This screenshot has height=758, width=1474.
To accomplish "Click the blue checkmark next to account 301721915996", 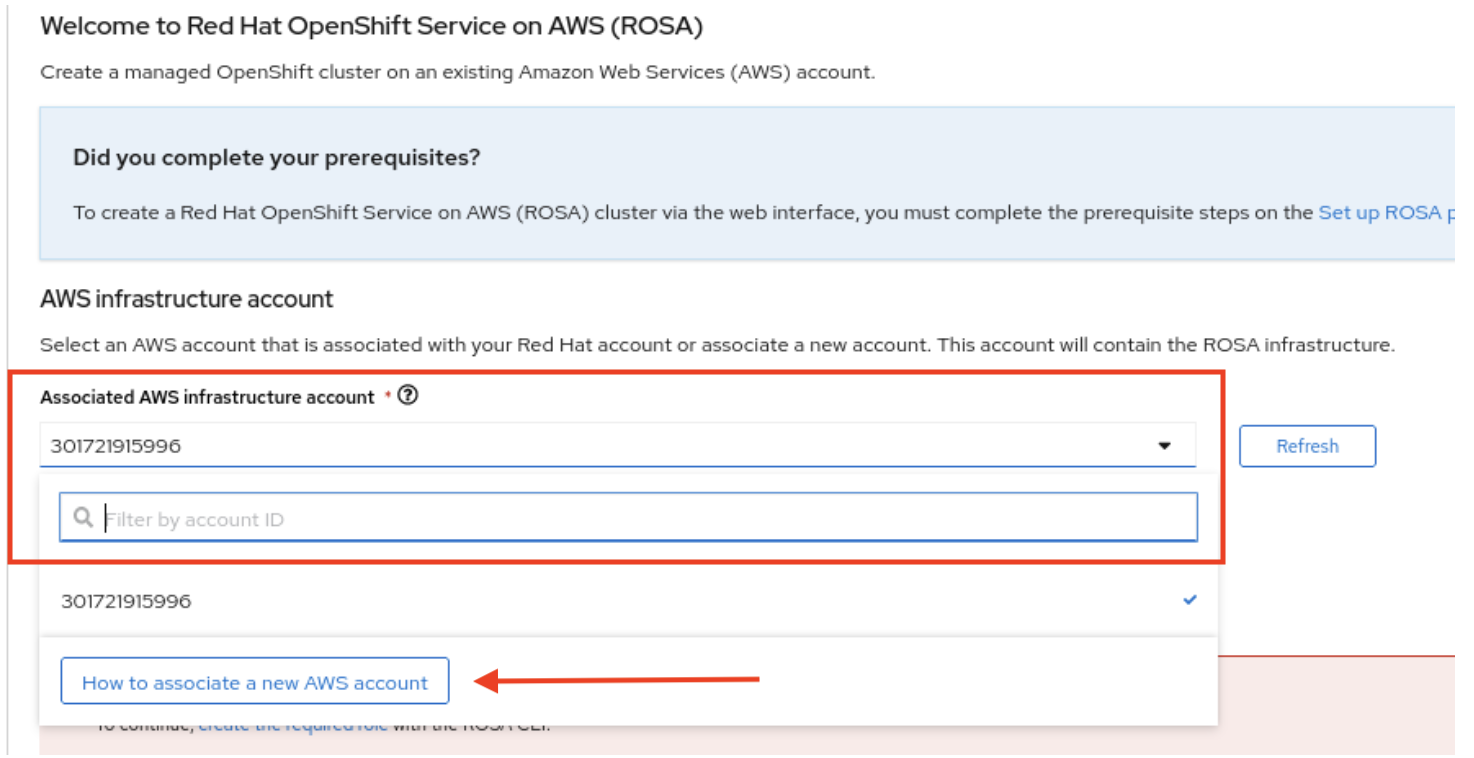I will click(1189, 600).
